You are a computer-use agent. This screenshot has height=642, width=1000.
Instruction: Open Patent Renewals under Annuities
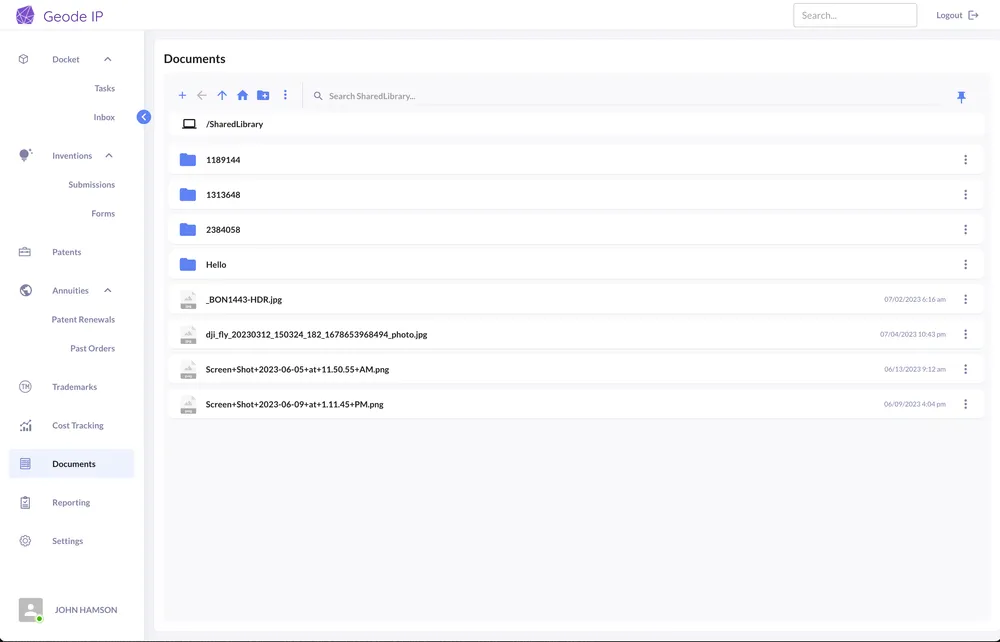83,320
